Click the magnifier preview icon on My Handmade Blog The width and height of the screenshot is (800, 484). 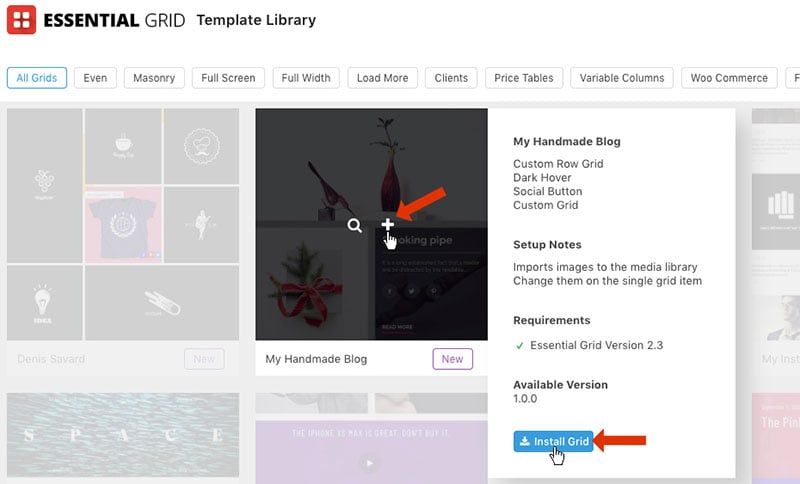(354, 225)
